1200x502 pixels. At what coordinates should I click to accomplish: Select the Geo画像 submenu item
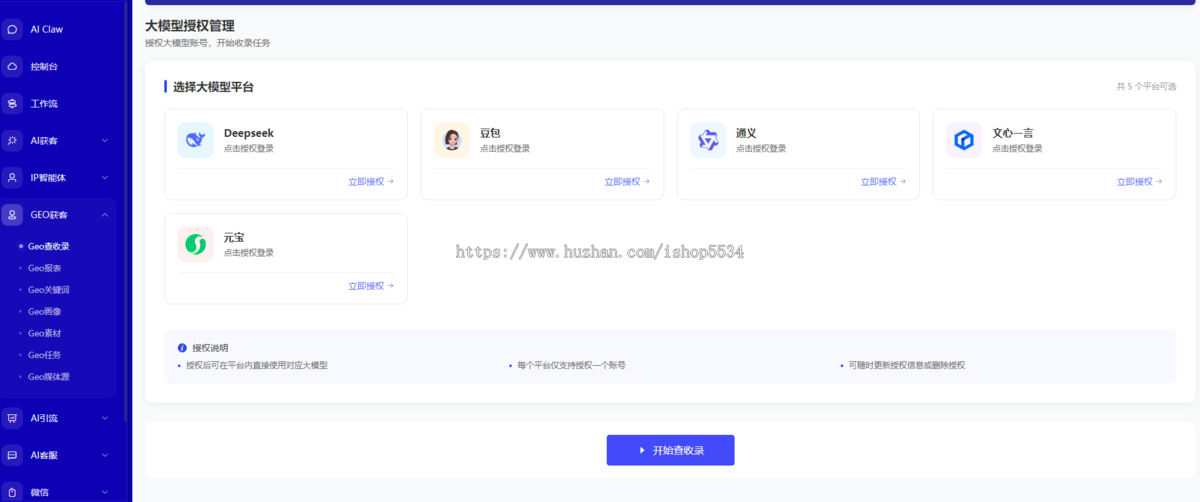pyautogui.click(x=45, y=311)
